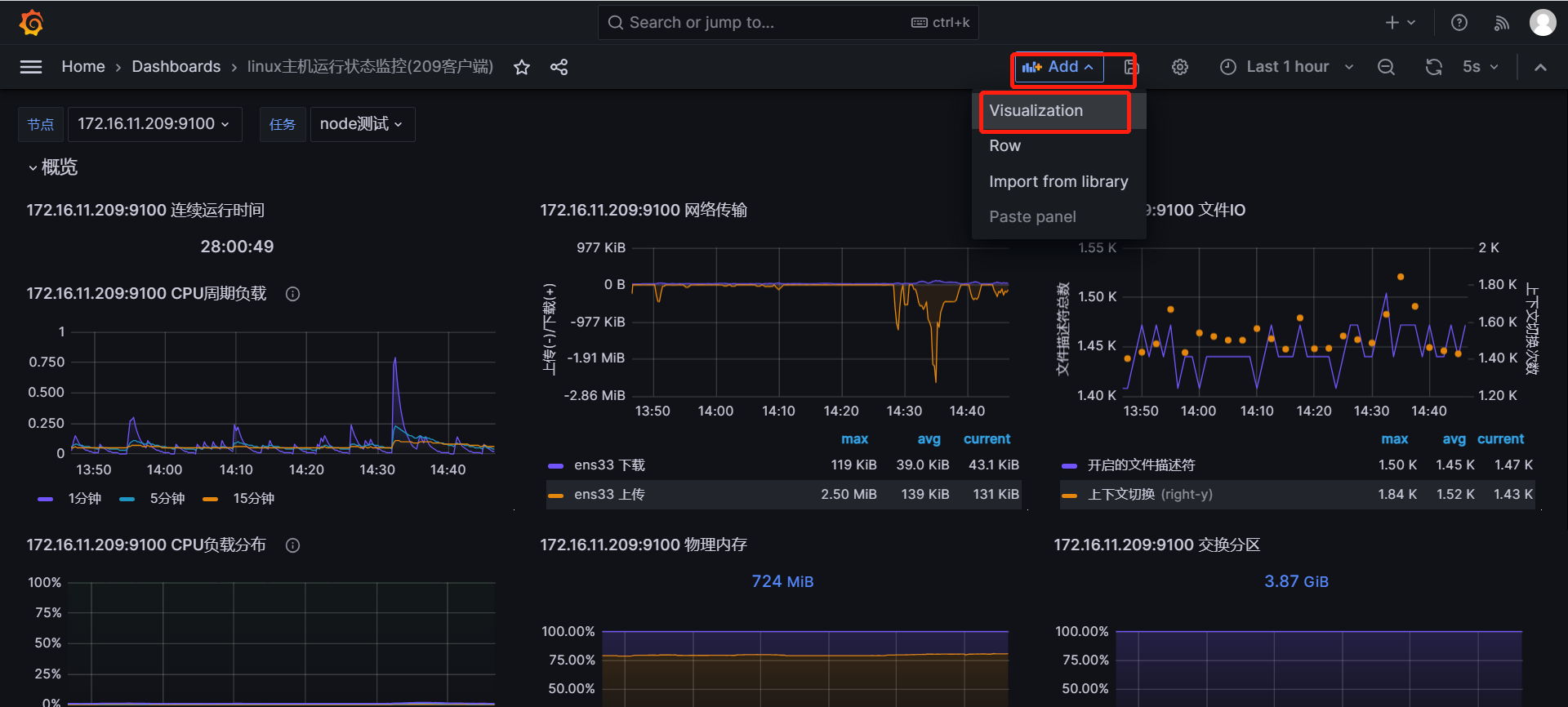The height and width of the screenshot is (707, 1568).
Task: Click the ens33 上传 orange color swatch
Action: (556, 495)
